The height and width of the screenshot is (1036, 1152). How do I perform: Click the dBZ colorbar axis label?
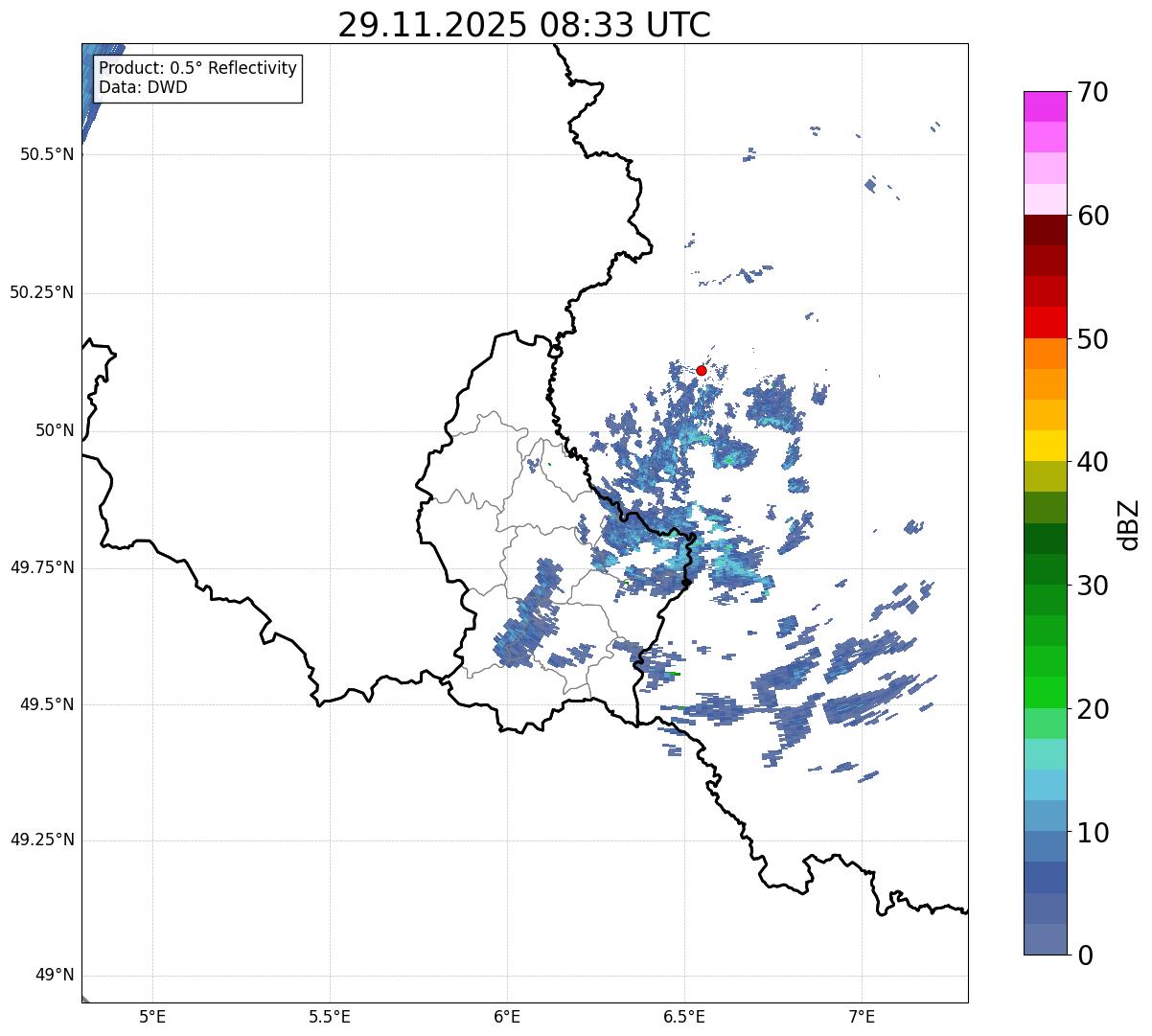[x=1129, y=524]
